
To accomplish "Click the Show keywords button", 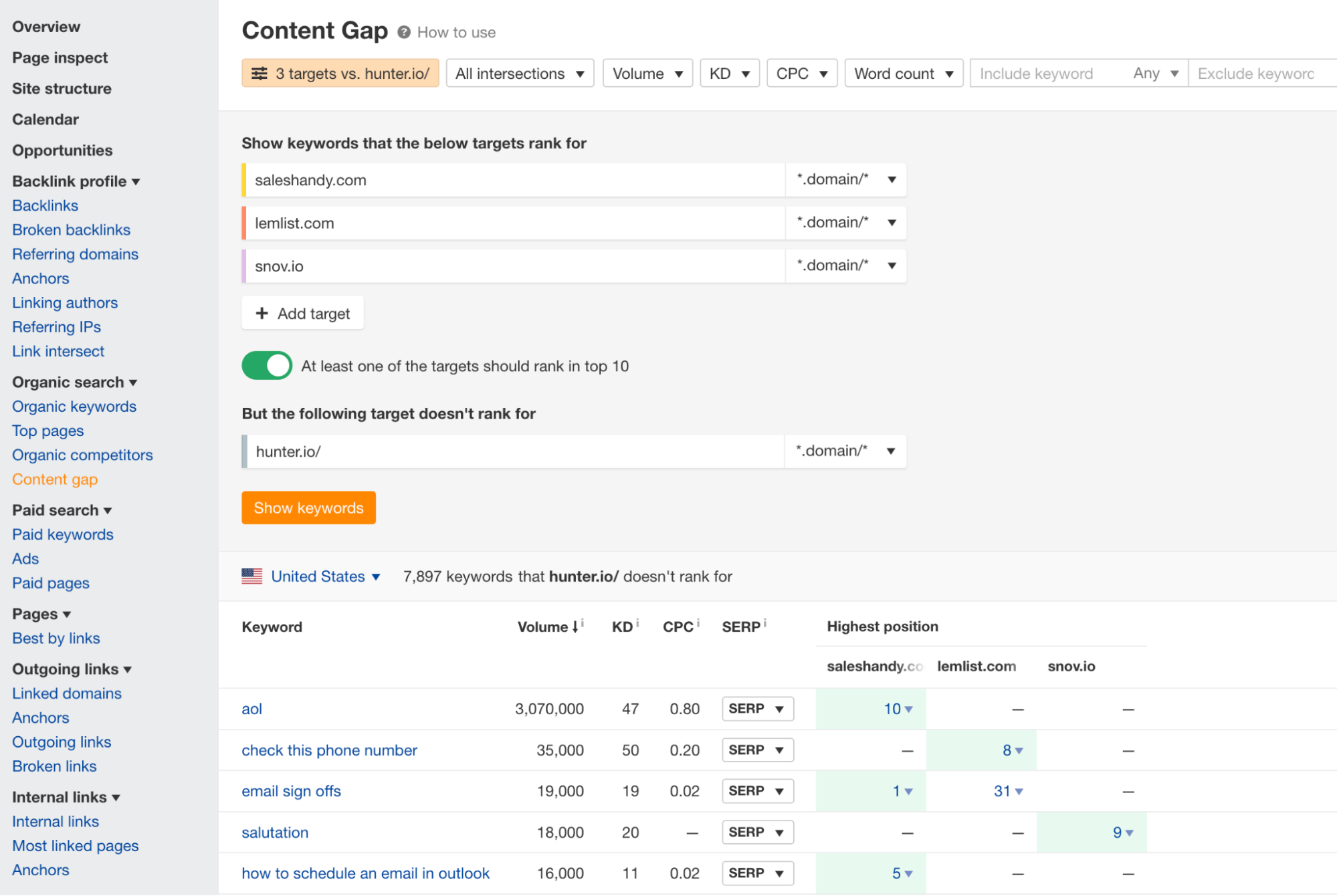I will (x=308, y=508).
